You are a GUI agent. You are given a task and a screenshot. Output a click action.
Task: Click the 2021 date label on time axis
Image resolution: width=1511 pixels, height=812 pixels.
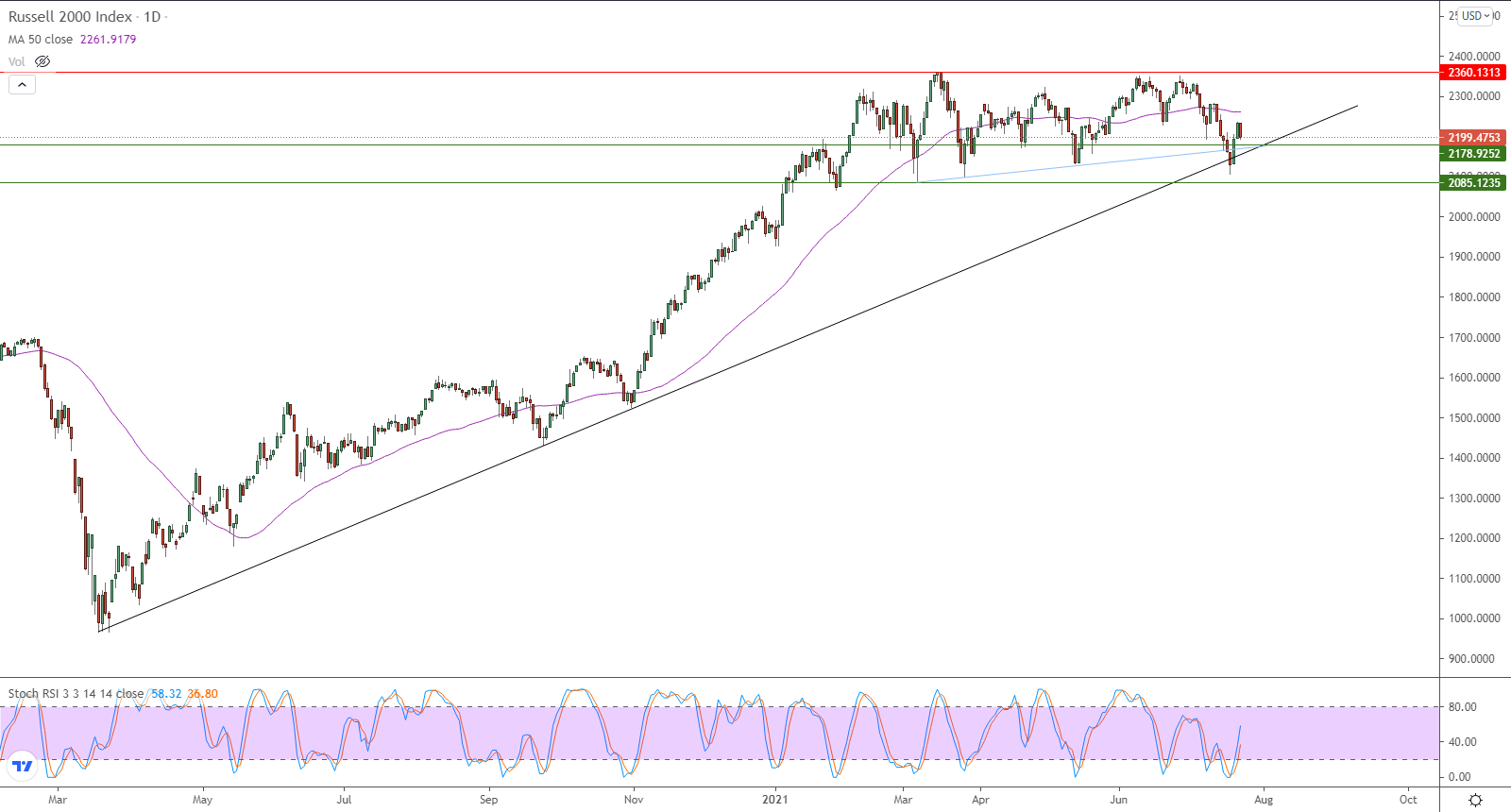click(x=775, y=800)
